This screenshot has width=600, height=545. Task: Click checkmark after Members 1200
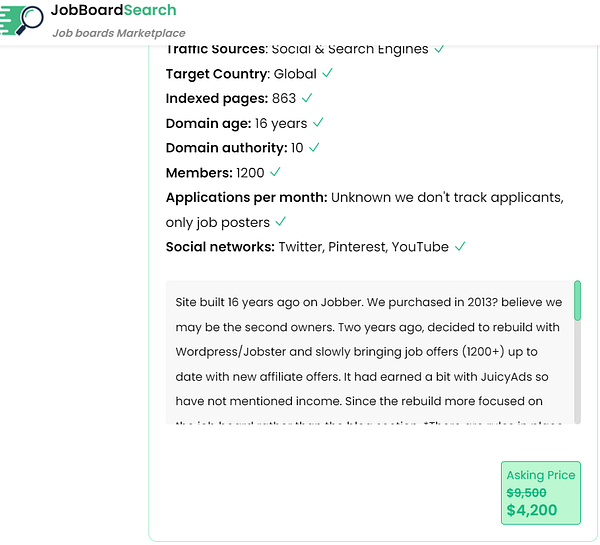275,172
